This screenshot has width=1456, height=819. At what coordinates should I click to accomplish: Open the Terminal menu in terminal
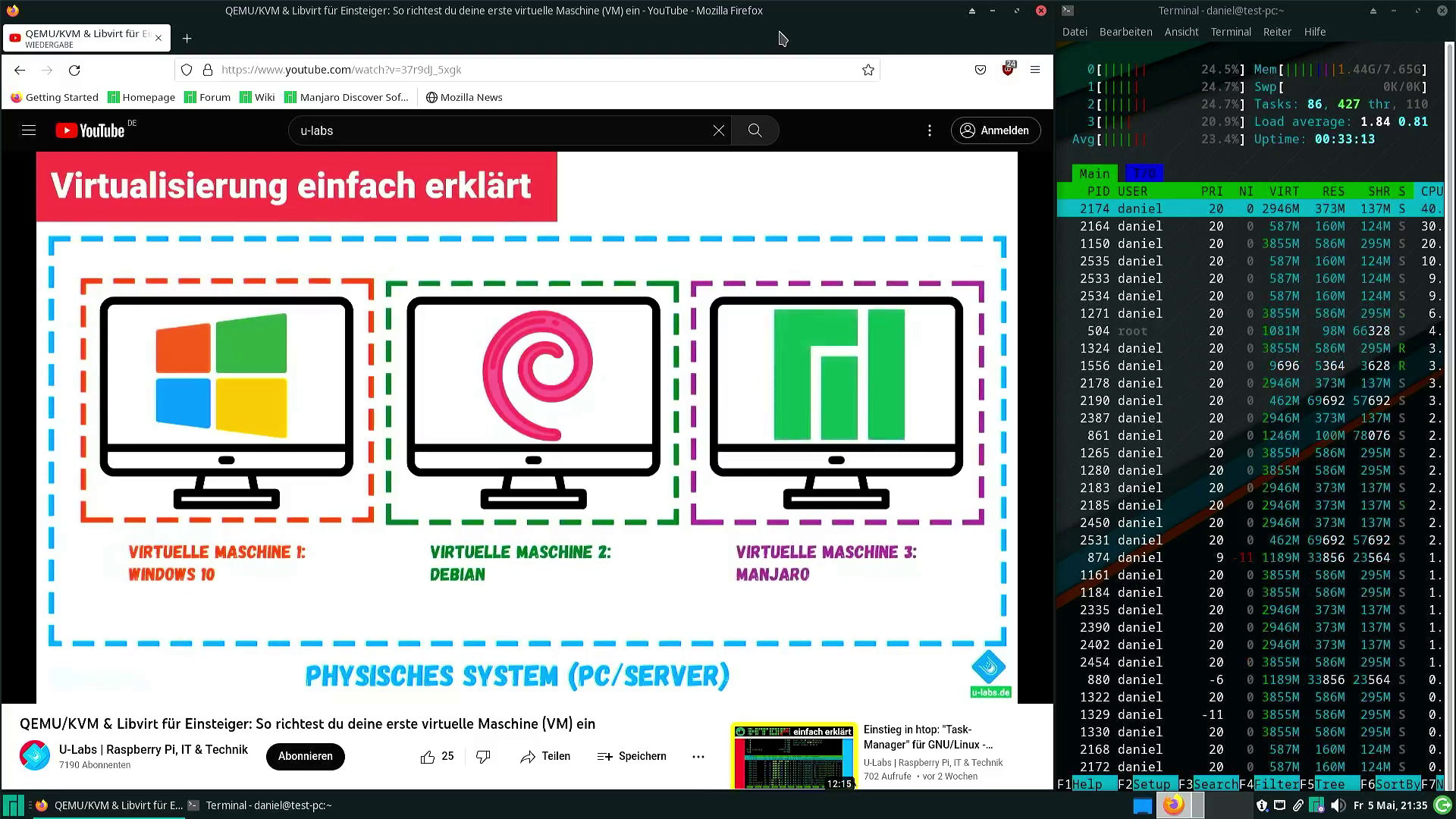coord(1231,32)
